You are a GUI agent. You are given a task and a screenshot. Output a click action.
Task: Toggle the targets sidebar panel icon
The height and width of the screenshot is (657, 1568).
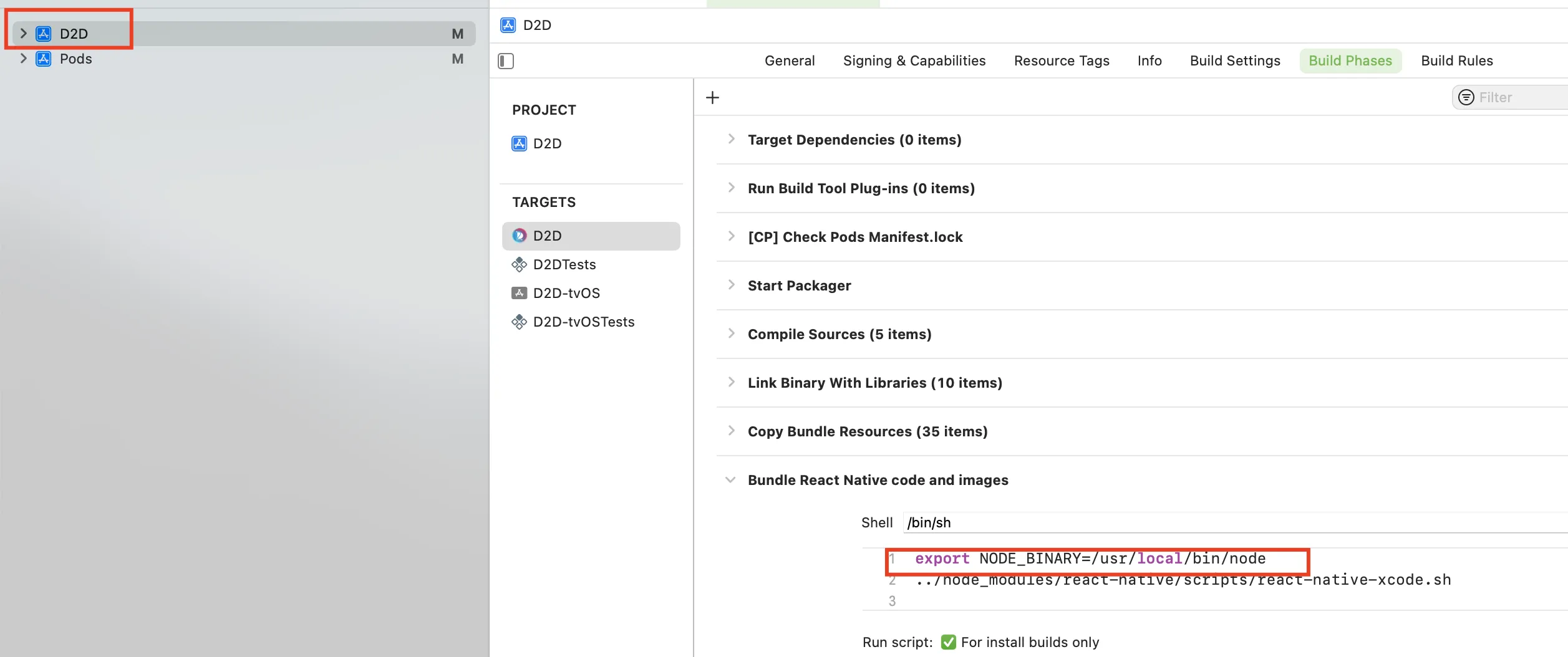tap(506, 61)
